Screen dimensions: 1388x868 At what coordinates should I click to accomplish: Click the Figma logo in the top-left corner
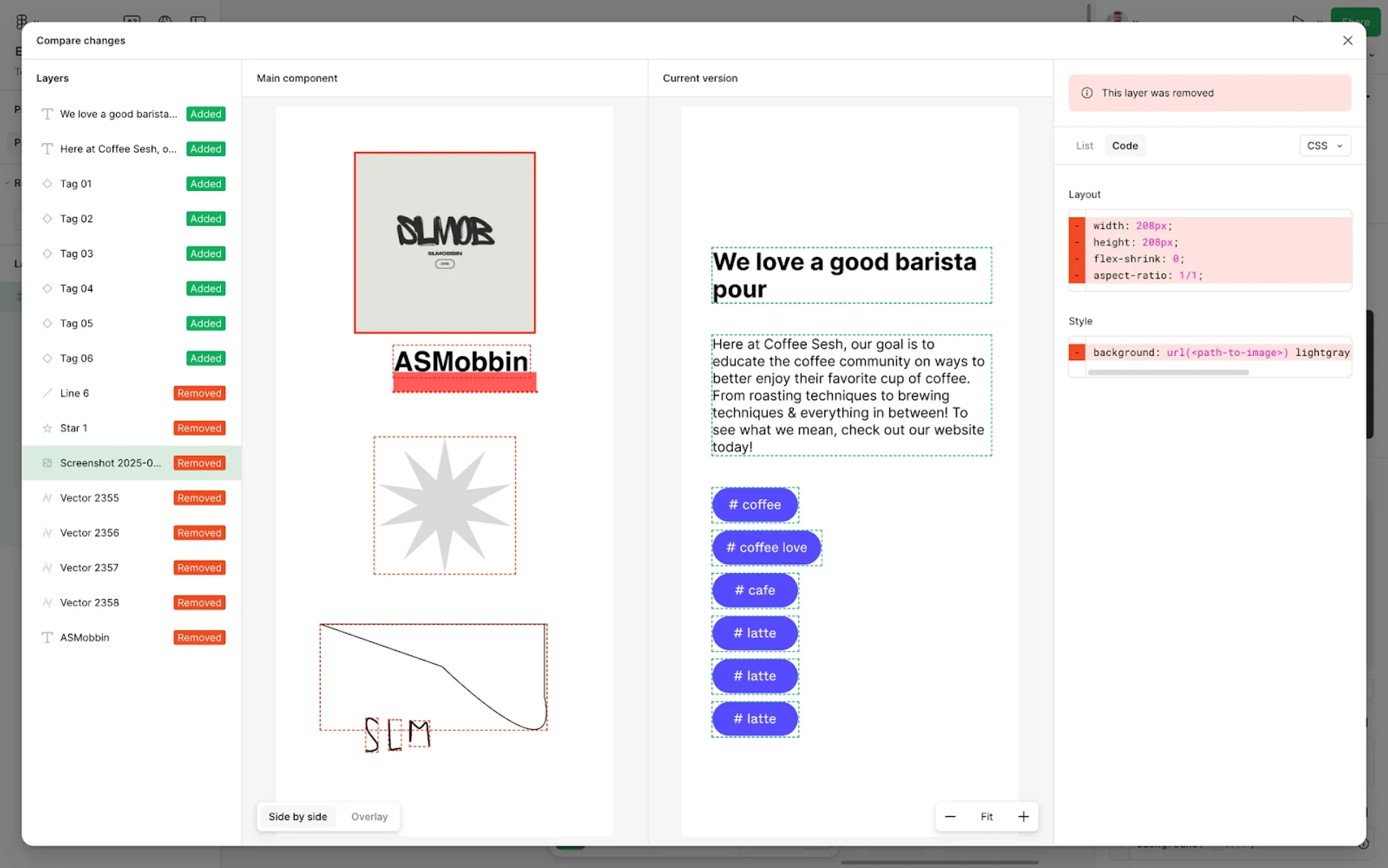21,21
